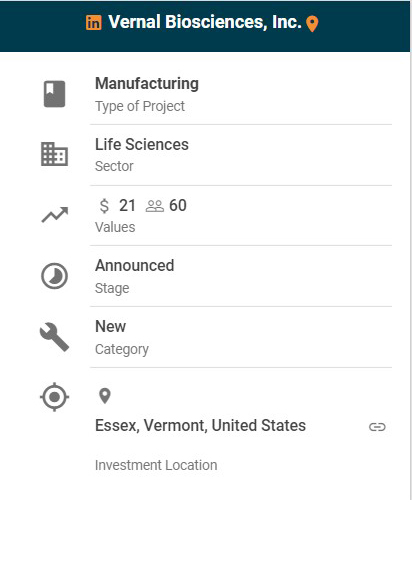Click the trending-up Values icon
This screenshot has height=567, width=412.
[55, 215]
